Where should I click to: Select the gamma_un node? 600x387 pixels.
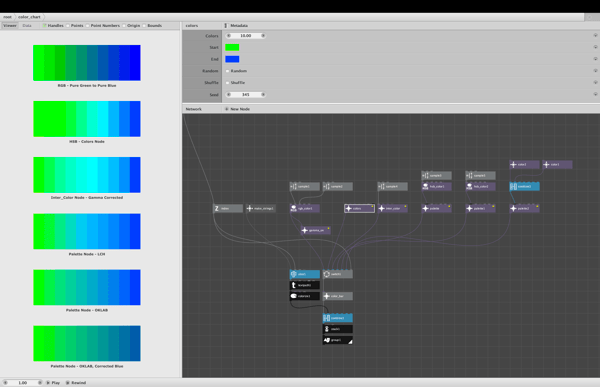[x=316, y=230]
